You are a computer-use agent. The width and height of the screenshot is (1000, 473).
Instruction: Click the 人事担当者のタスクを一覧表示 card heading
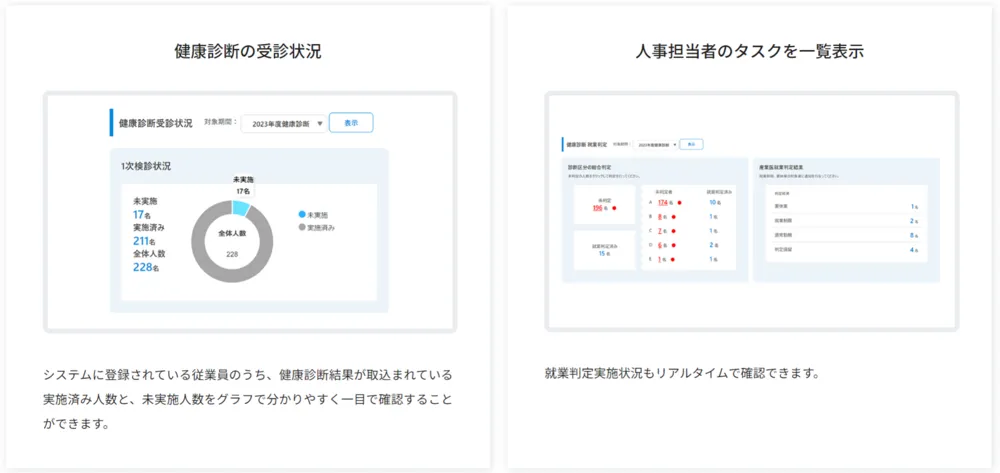pyautogui.click(x=749, y=52)
